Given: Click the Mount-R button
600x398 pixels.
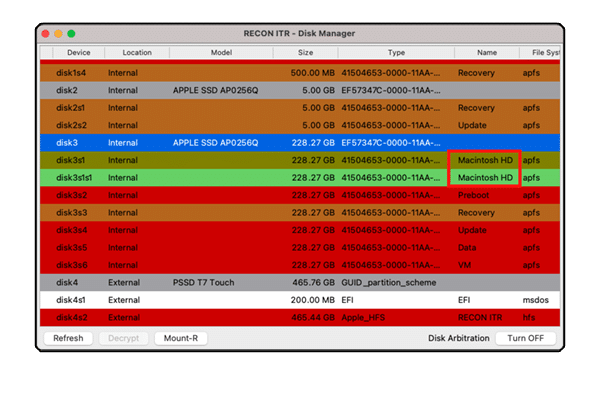Looking at the screenshot, I should (181, 338).
